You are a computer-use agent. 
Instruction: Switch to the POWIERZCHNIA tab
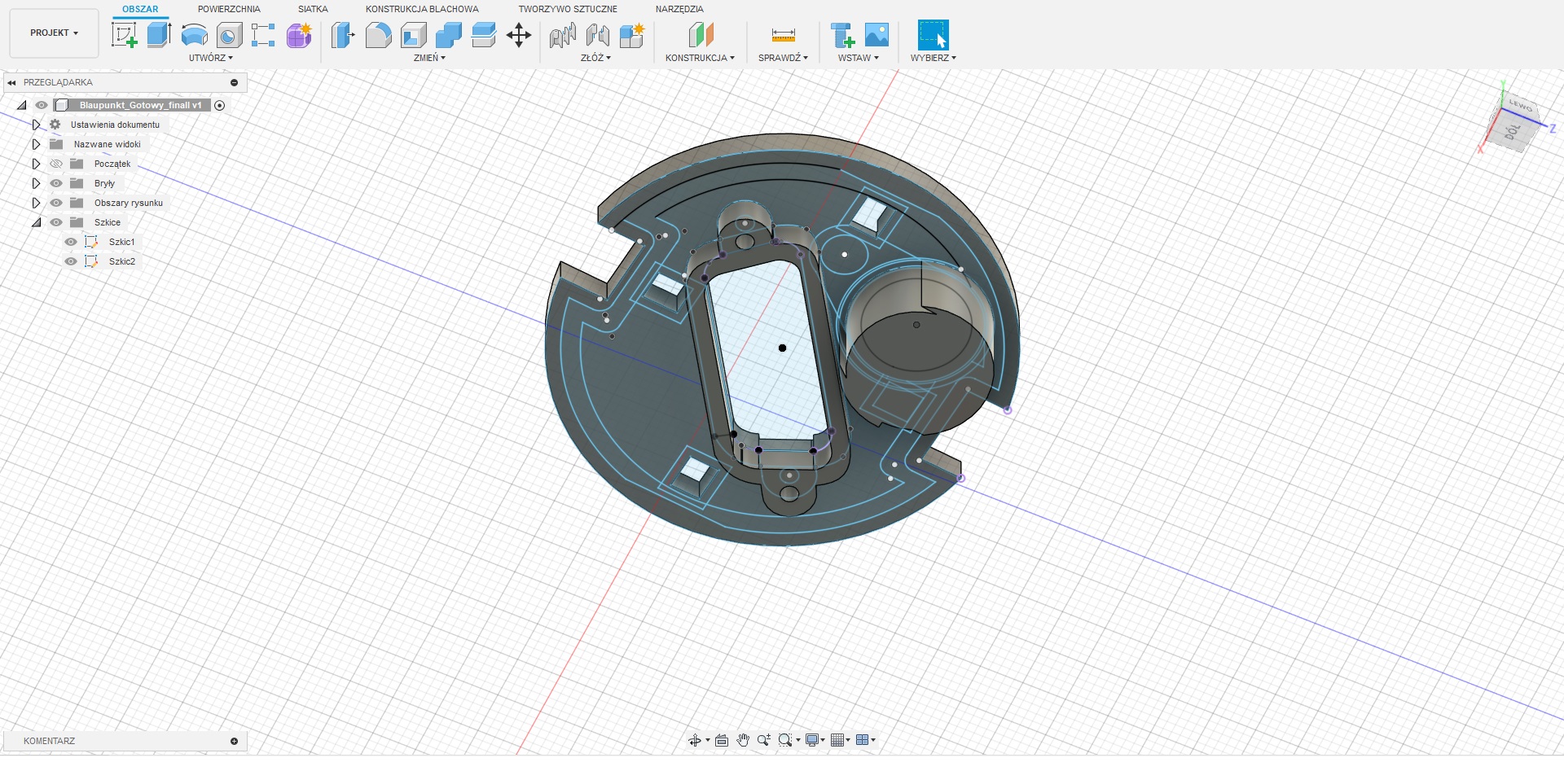[229, 9]
